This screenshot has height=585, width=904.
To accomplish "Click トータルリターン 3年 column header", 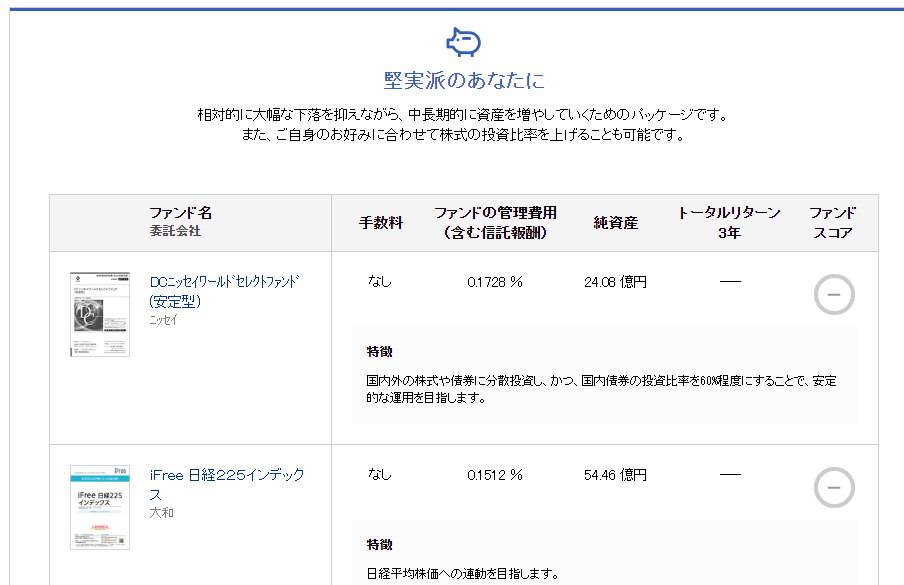I will 729,222.
